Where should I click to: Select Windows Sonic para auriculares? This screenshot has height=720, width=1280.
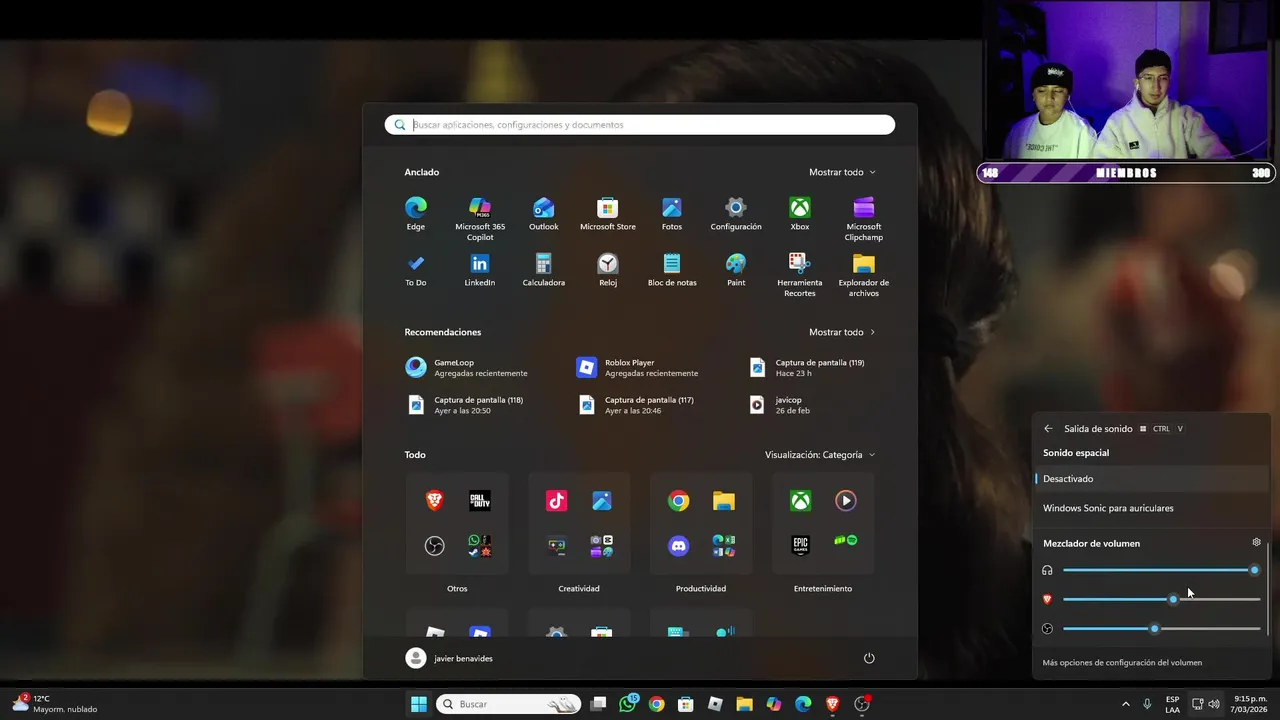click(x=1151, y=508)
